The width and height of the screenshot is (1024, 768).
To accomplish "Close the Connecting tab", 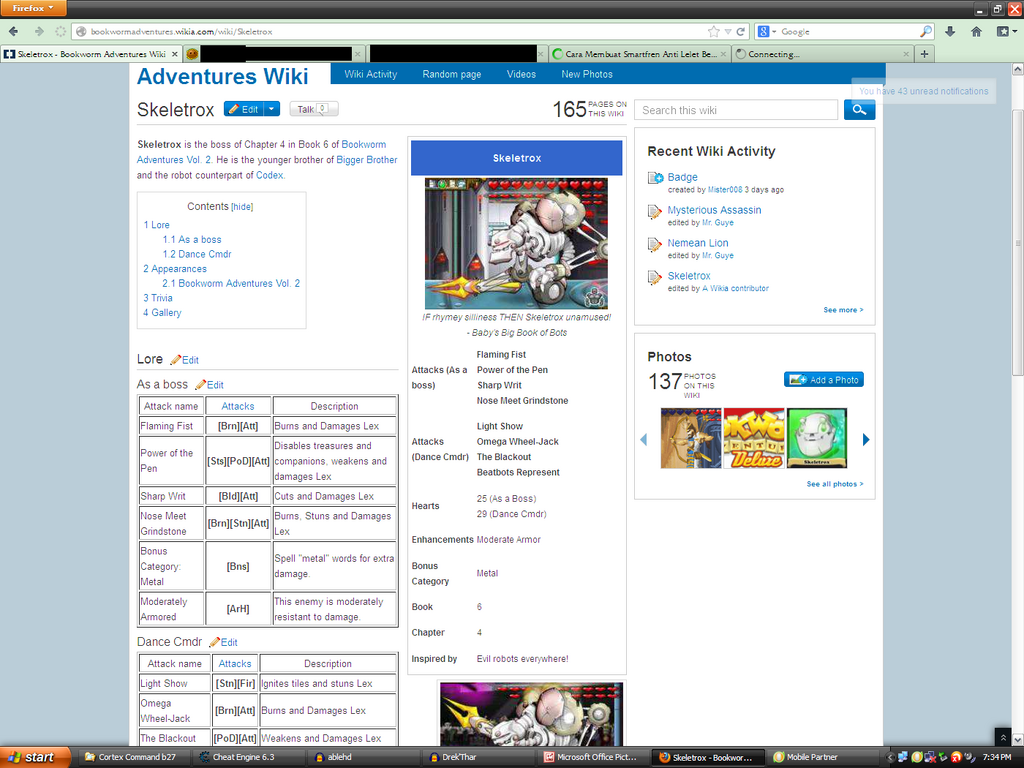I will pyautogui.click(x=906, y=54).
